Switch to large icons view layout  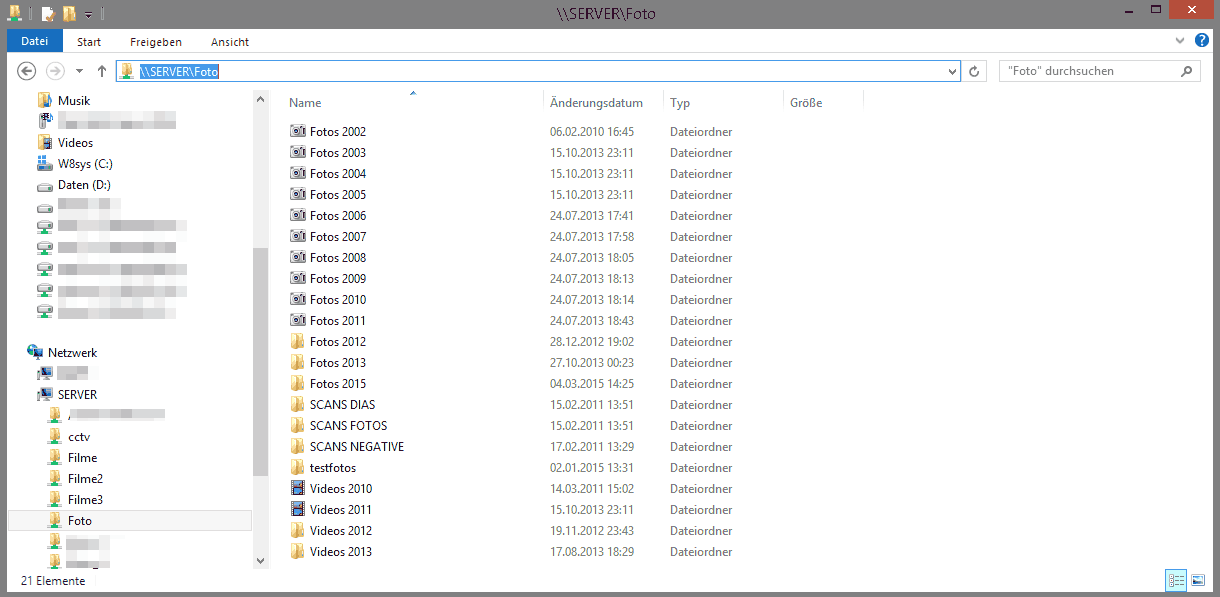click(1196, 580)
